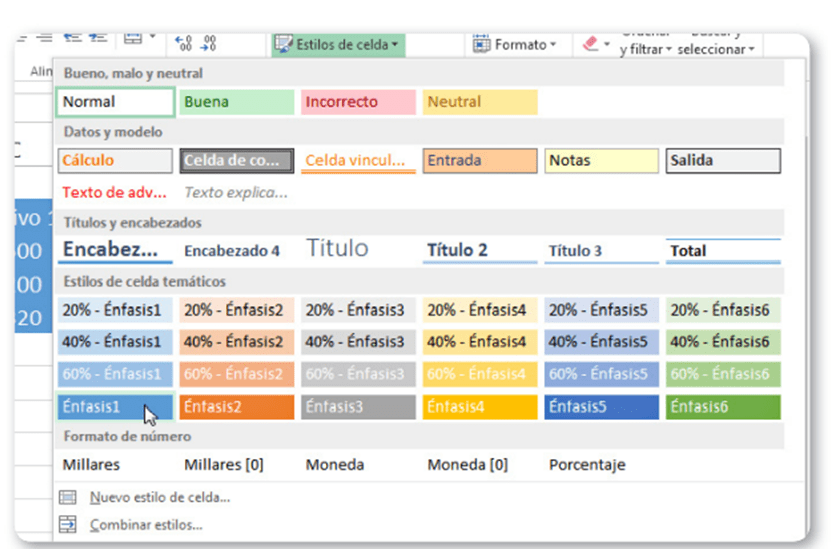Select the Nuevo estilo de celda... option

click(x=160, y=497)
